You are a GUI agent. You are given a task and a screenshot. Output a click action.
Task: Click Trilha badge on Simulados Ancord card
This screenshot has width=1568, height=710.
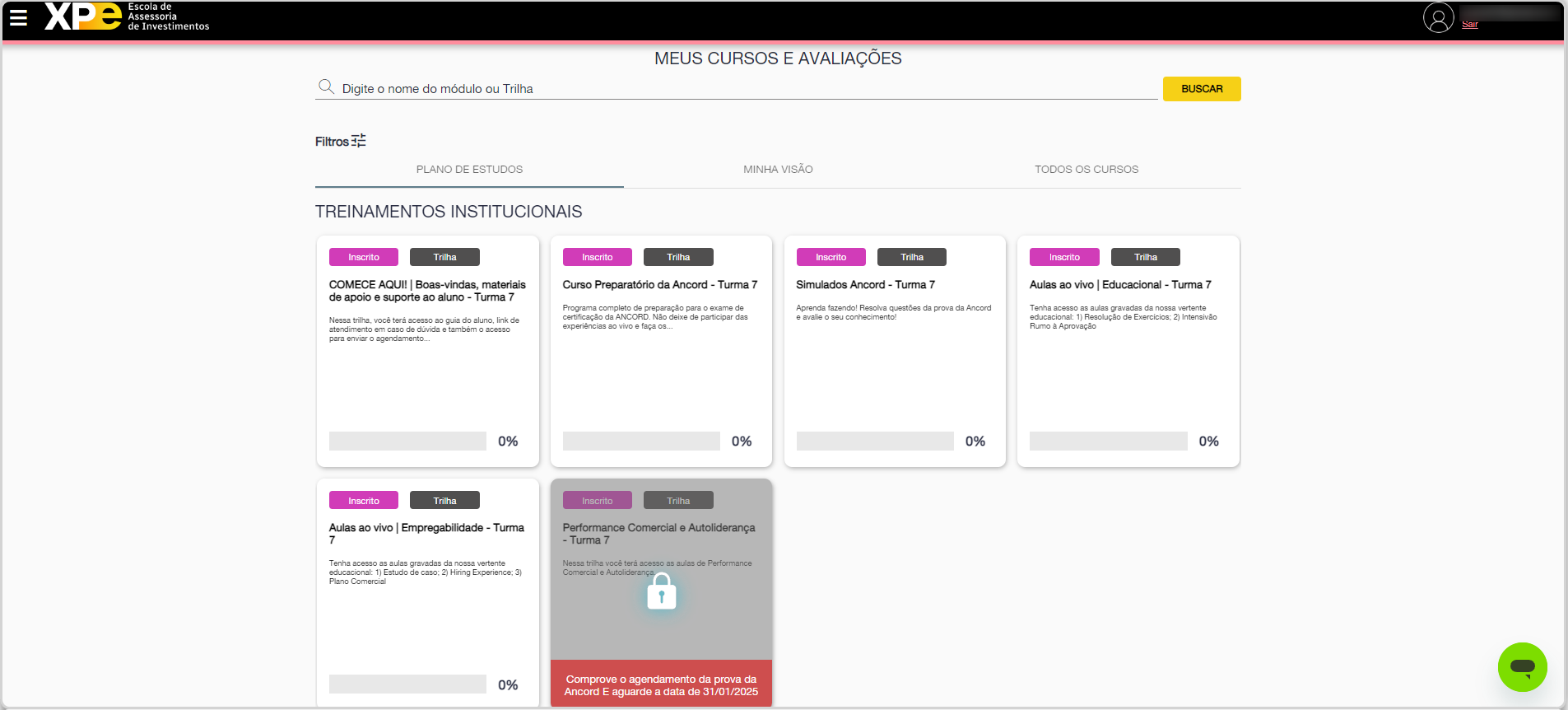pos(912,257)
